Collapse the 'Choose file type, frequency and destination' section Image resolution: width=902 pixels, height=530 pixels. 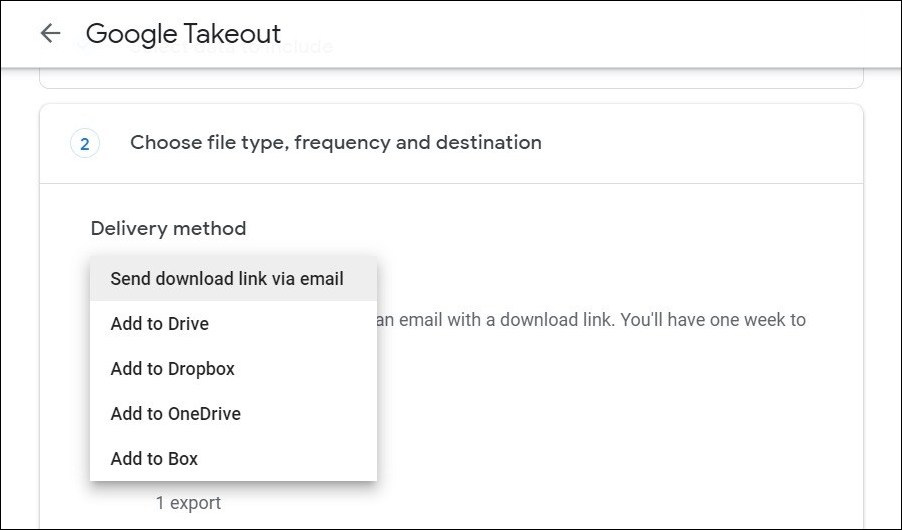coord(336,143)
